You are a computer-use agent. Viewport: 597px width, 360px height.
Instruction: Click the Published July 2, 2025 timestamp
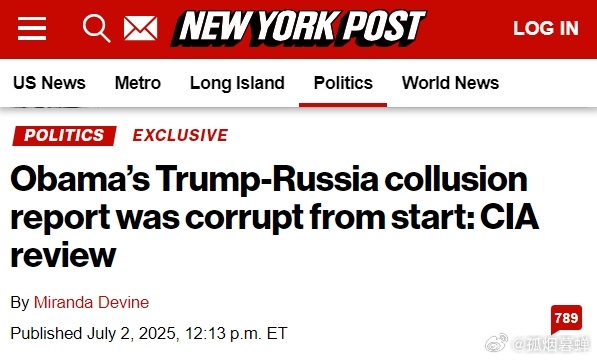(x=149, y=333)
